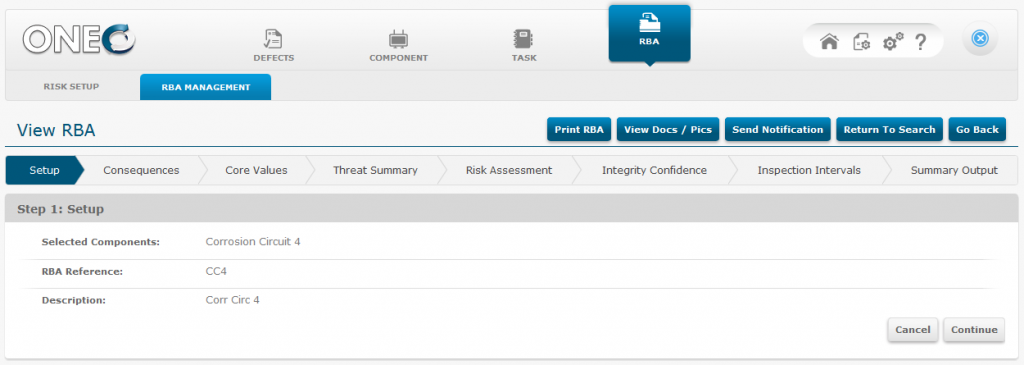This screenshot has width=1024, height=365.
Task: Click Send Notification button
Action: click(777, 129)
